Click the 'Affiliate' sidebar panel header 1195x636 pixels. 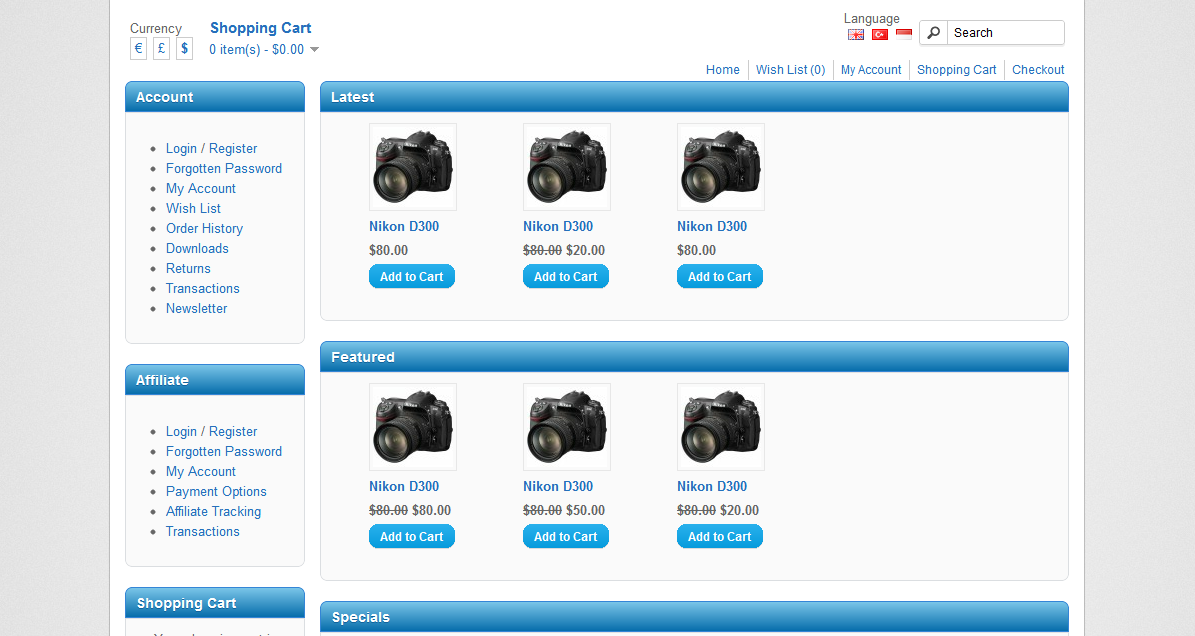[215, 380]
